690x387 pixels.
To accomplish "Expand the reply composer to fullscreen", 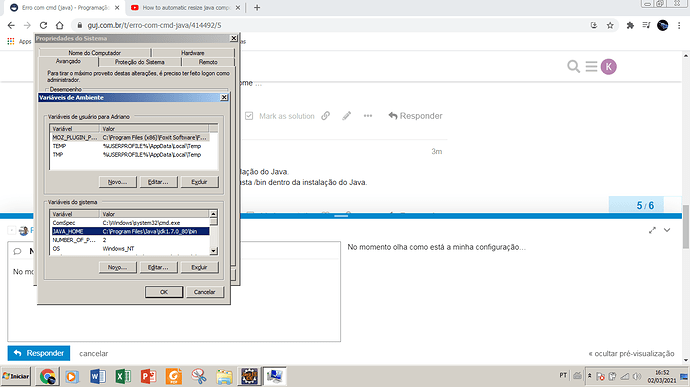I will [x=652, y=230].
